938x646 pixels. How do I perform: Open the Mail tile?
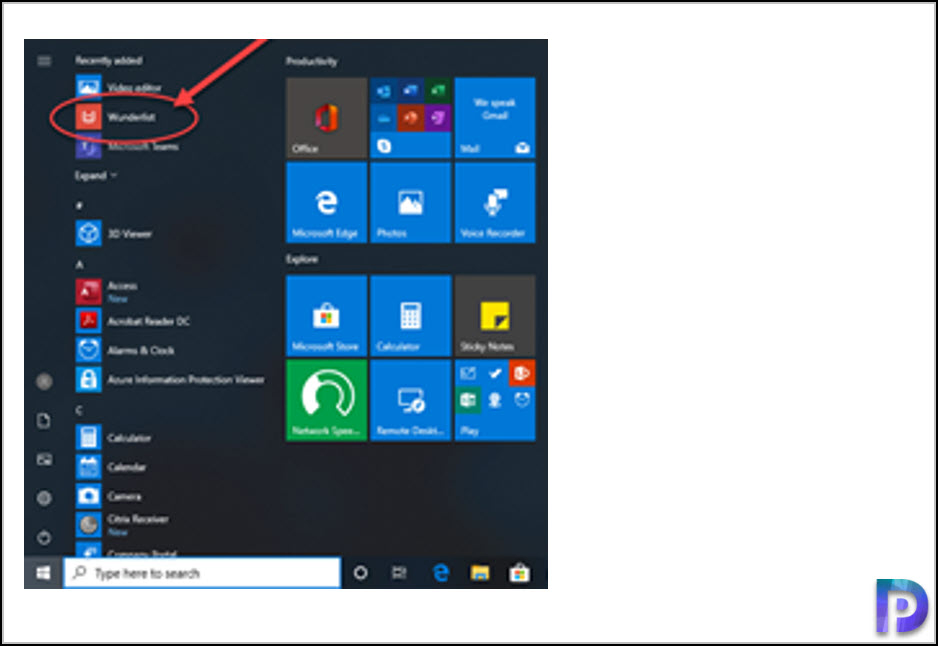(x=495, y=118)
